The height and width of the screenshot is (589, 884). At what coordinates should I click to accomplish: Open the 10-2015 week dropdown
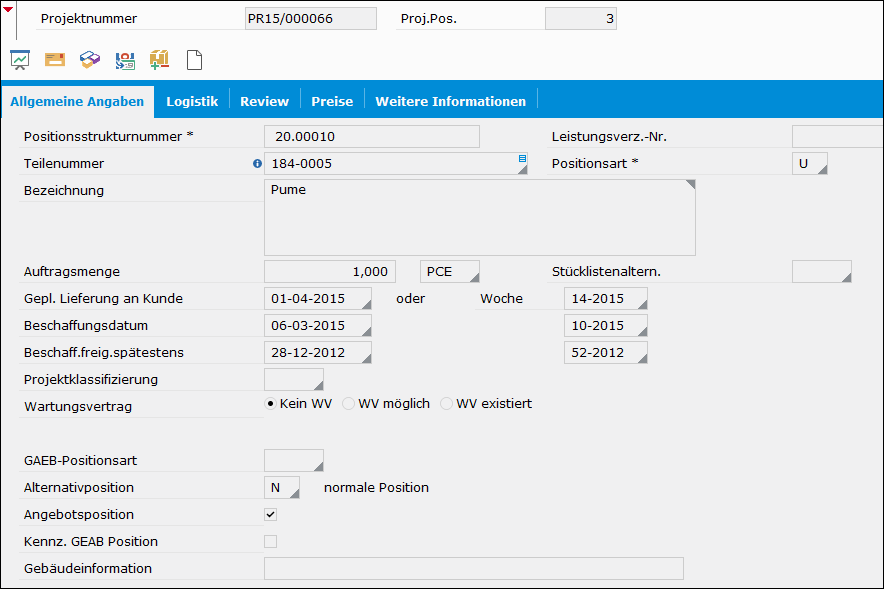[642, 331]
